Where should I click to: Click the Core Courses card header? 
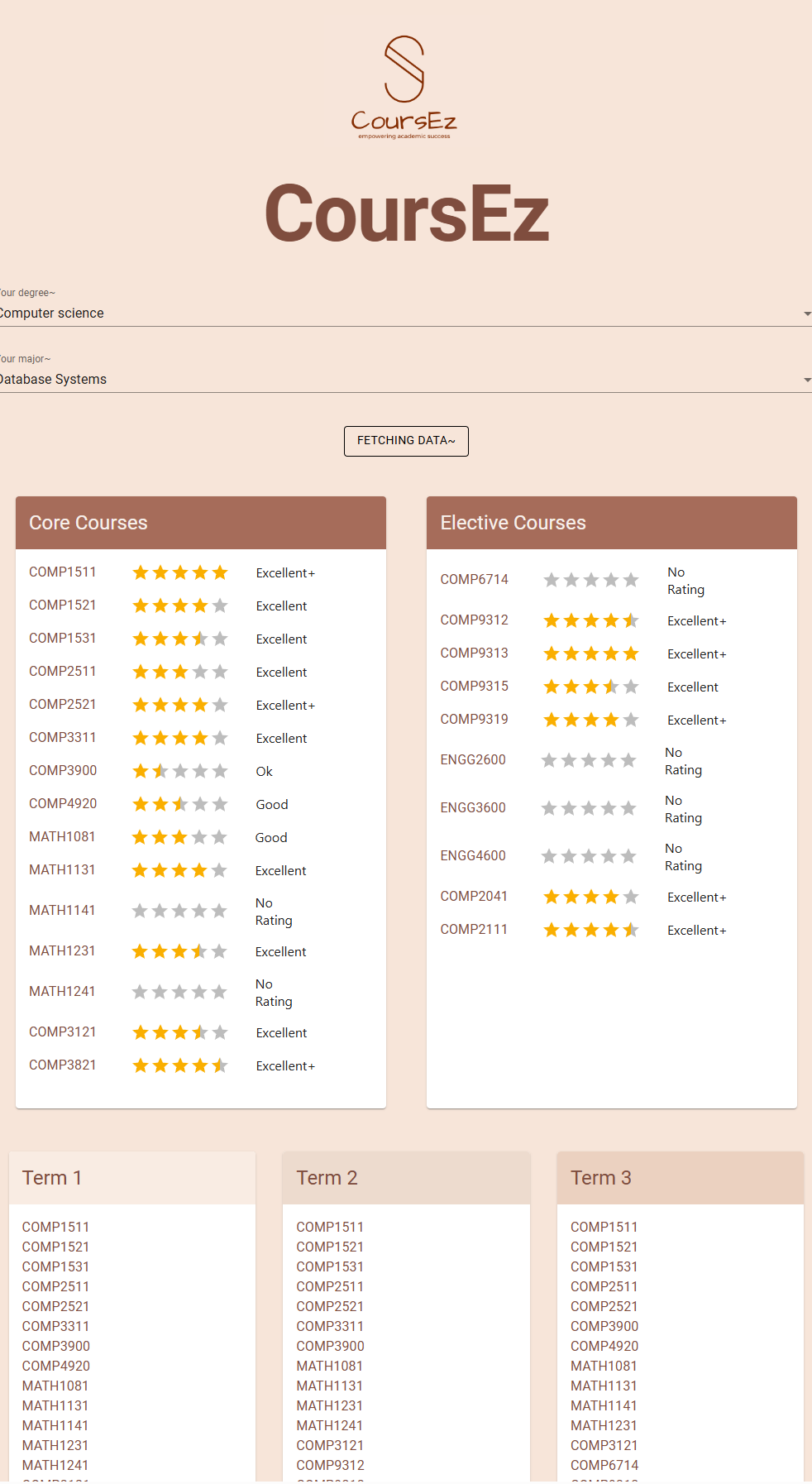(x=201, y=523)
